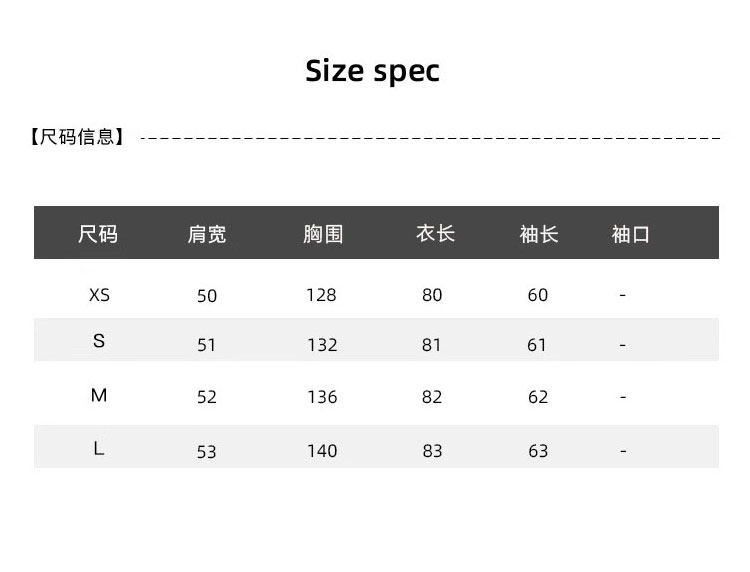Click the L size row label

(x=99, y=449)
